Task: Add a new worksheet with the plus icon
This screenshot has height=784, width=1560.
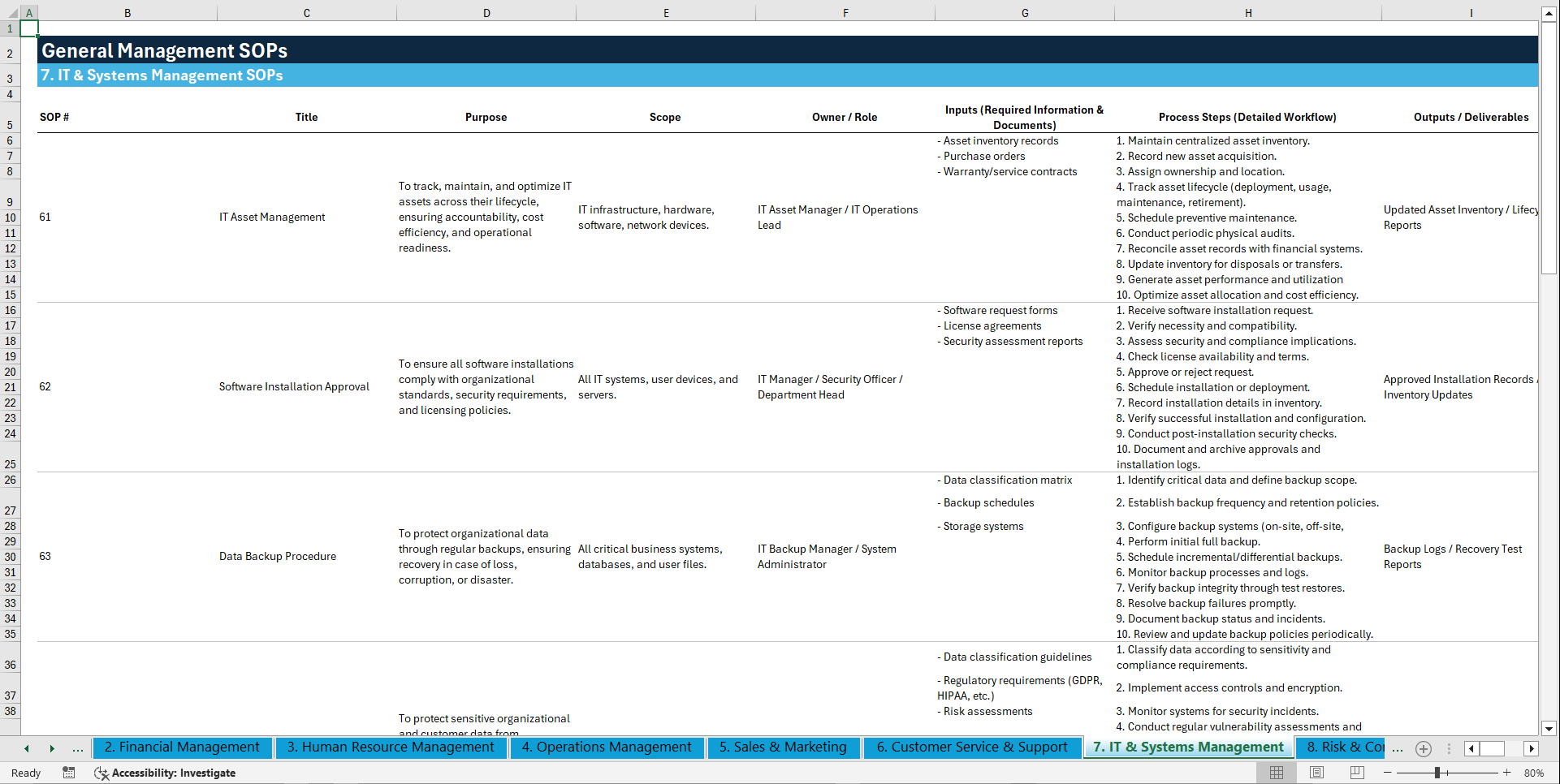Action: [x=1423, y=748]
